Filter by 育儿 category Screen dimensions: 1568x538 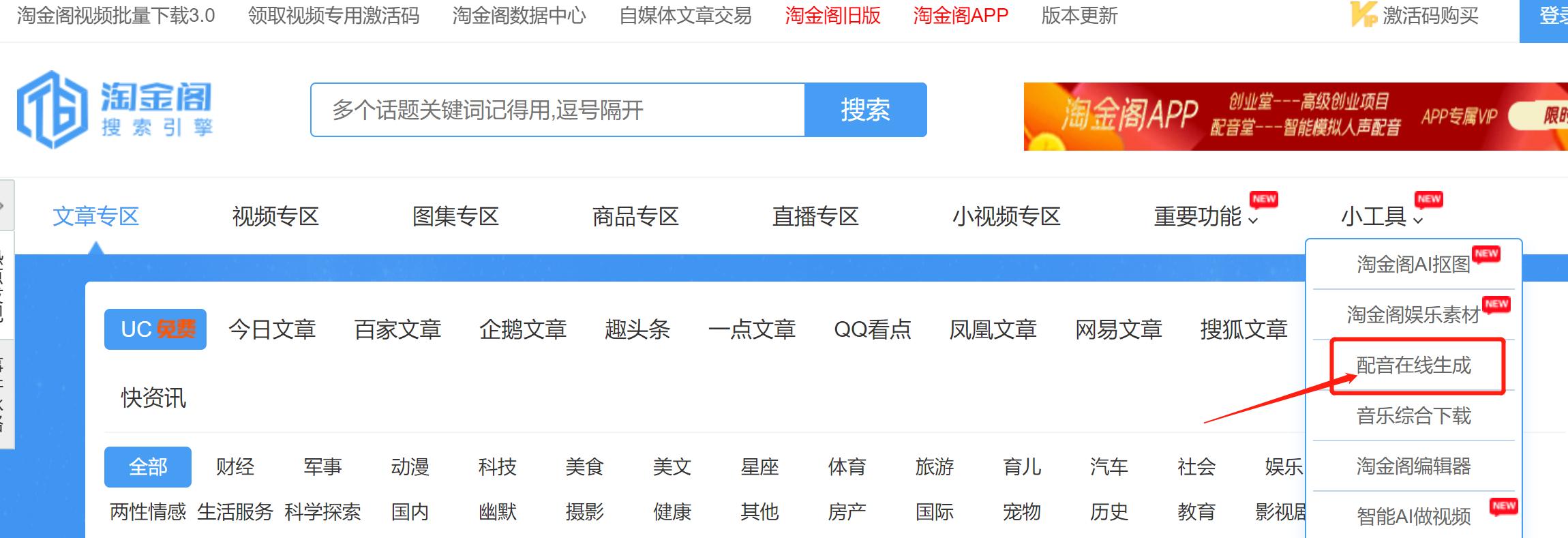pyautogui.click(x=1022, y=467)
